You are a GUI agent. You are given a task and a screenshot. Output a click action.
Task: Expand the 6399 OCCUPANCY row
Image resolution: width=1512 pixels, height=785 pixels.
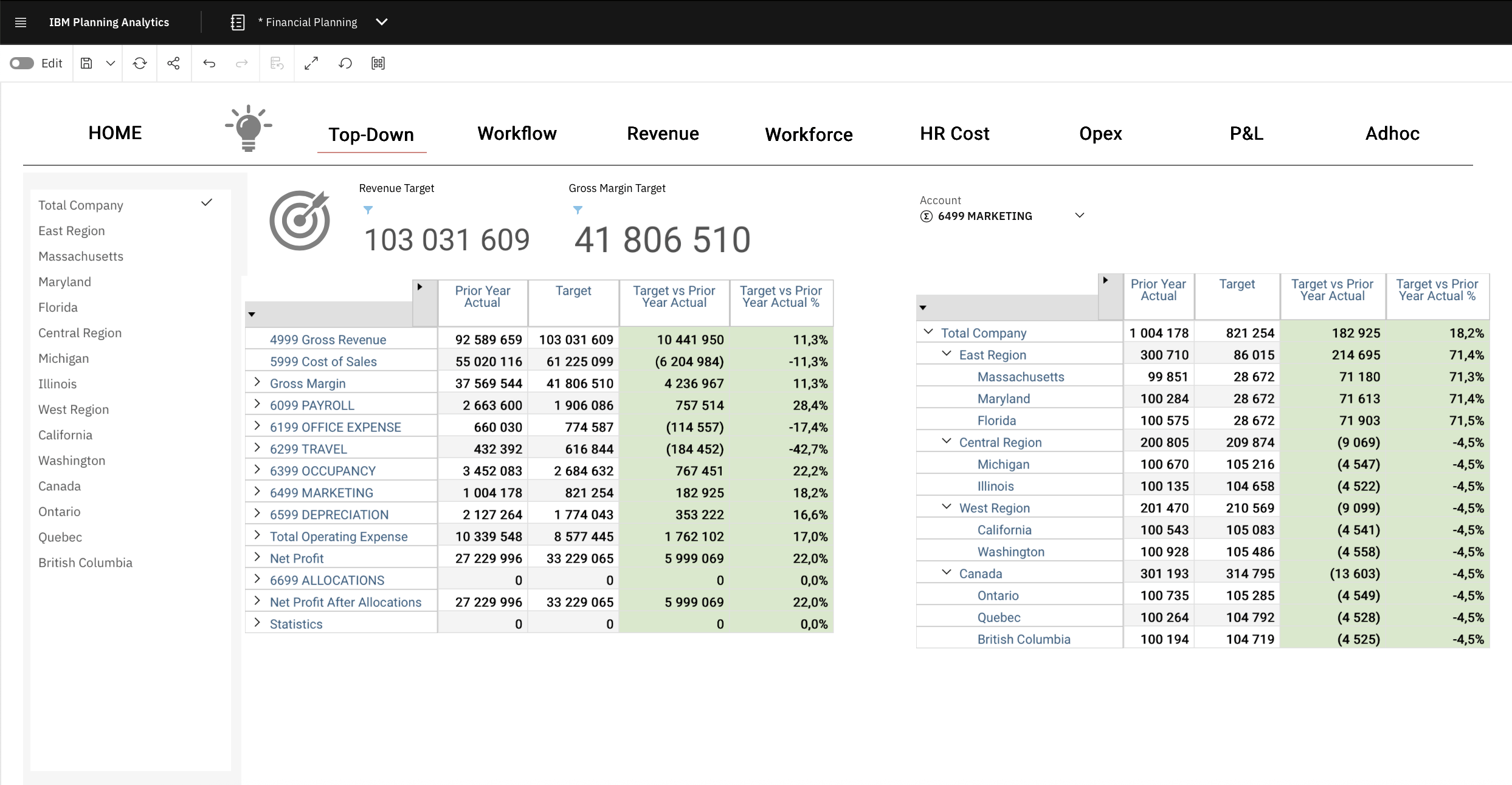(257, 470)
